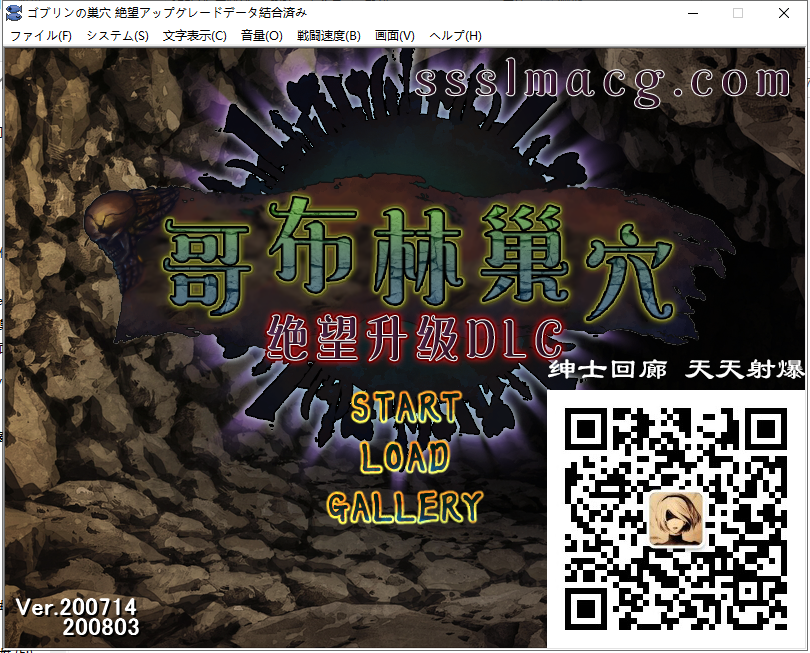Minimize the game window

point(691,13)
